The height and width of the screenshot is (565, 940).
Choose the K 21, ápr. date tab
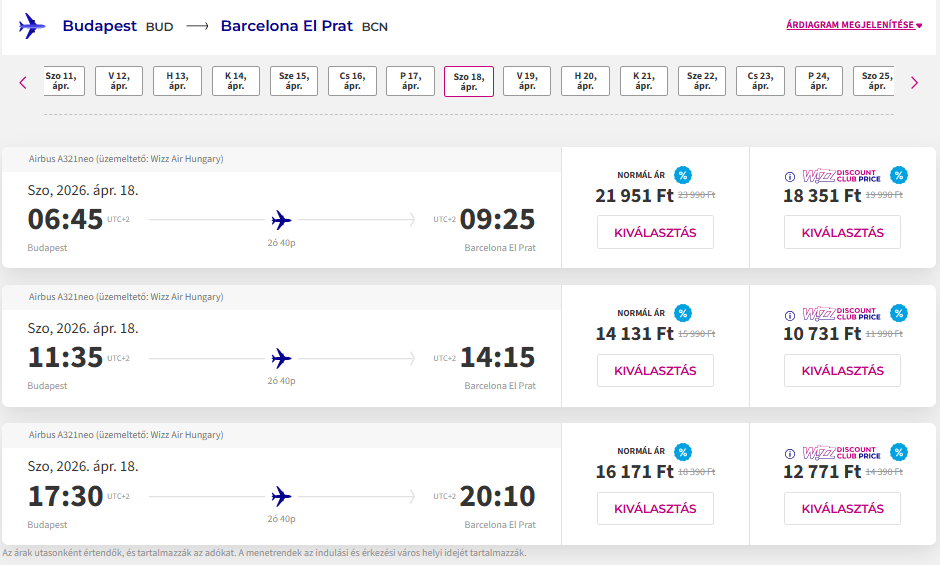[x=644, y=81]
